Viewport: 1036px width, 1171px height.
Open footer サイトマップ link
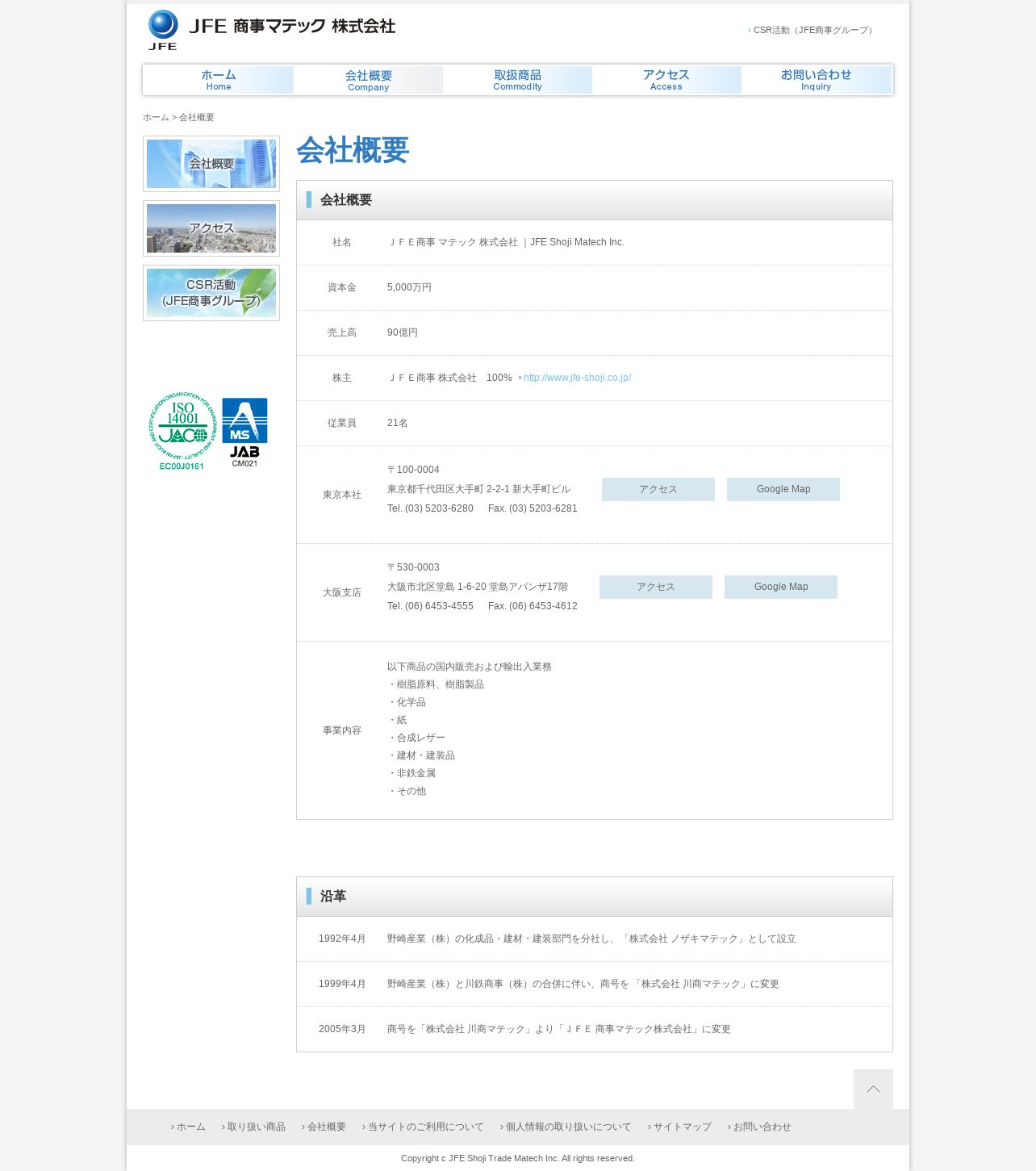[x=679, y=1127]
